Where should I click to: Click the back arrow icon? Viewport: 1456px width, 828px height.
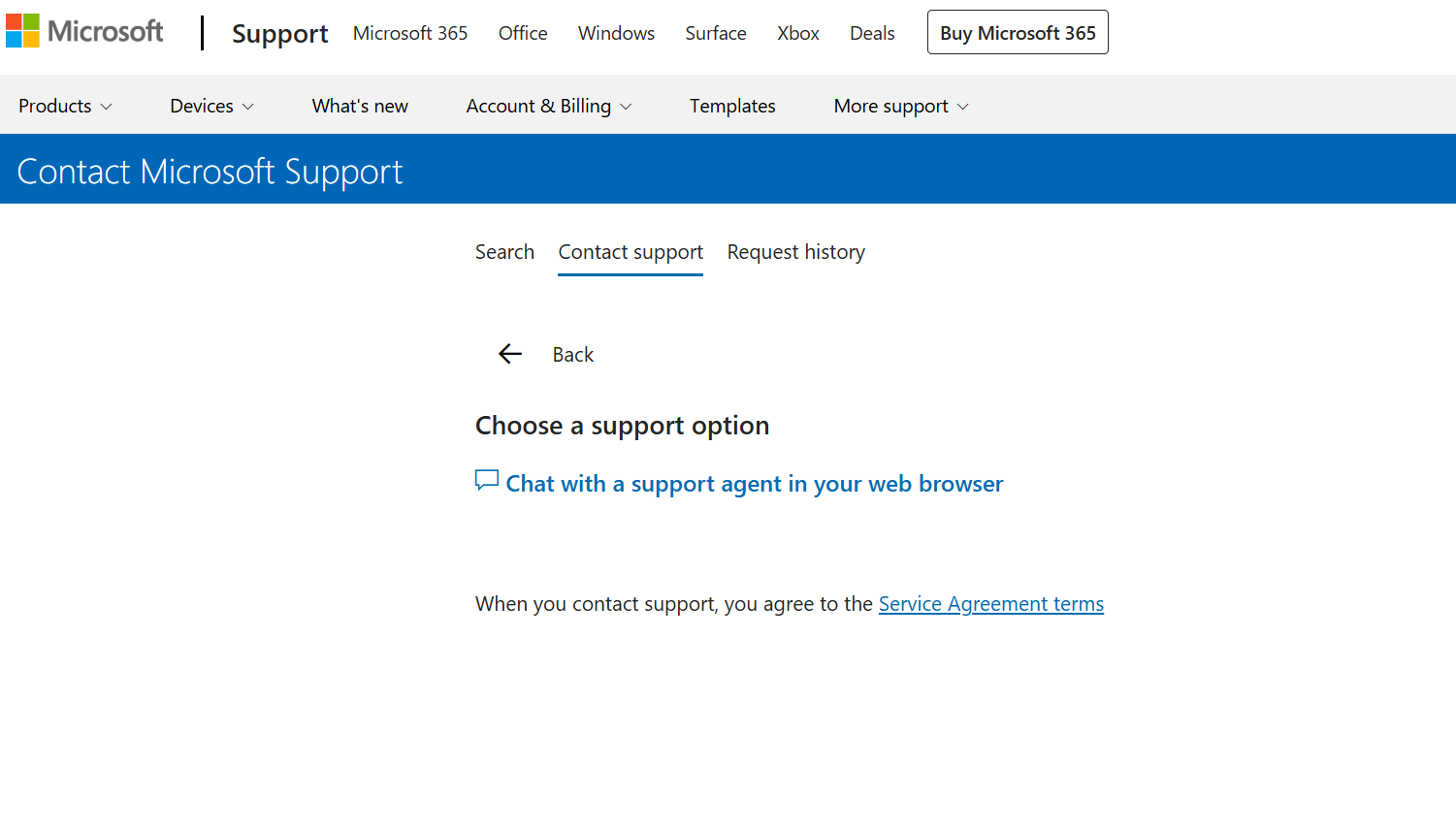point(510,354)
